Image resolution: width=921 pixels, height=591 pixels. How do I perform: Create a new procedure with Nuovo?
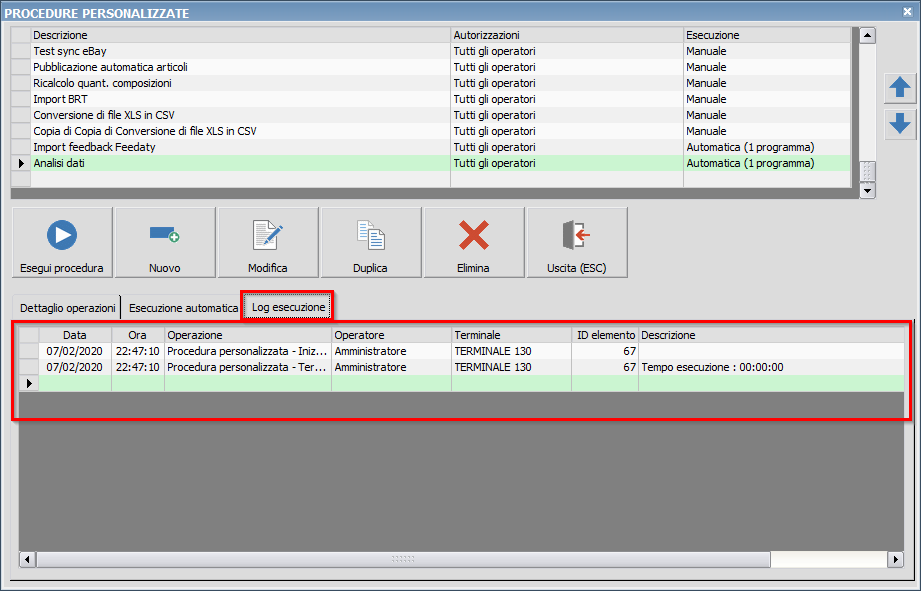(x=165, y=242)
